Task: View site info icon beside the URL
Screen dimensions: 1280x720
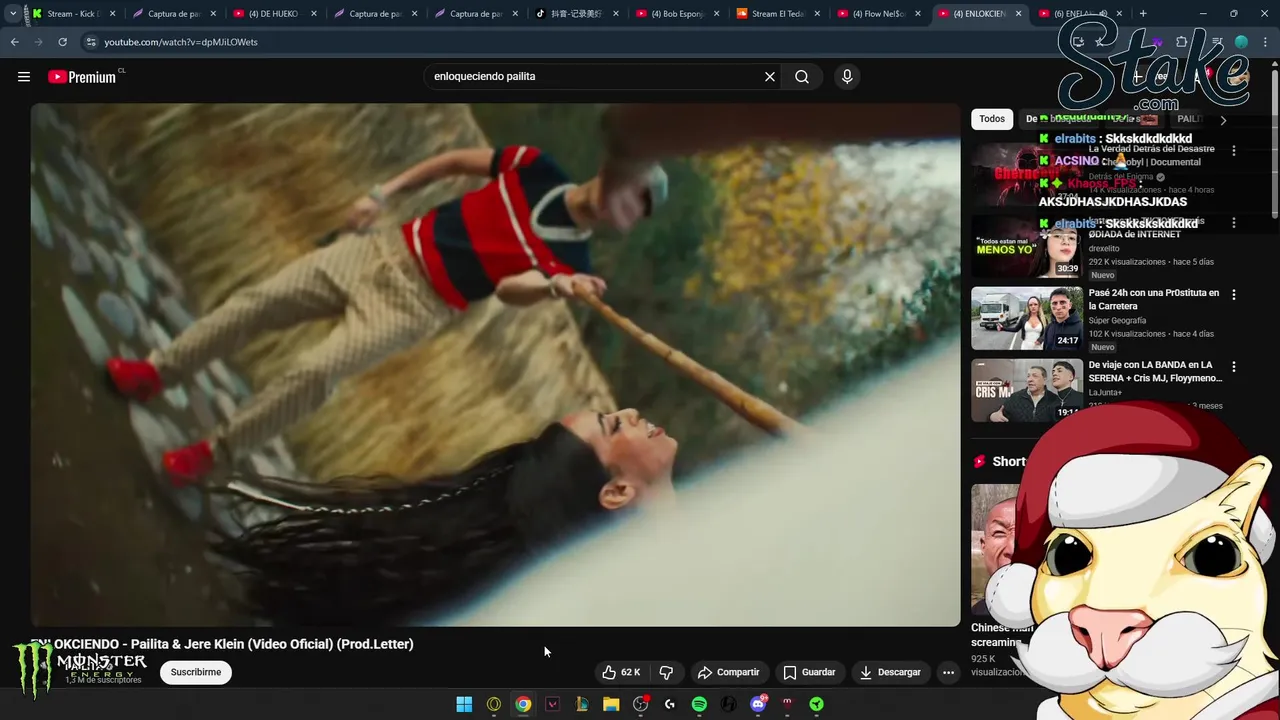Action: (x=91, y=42)
